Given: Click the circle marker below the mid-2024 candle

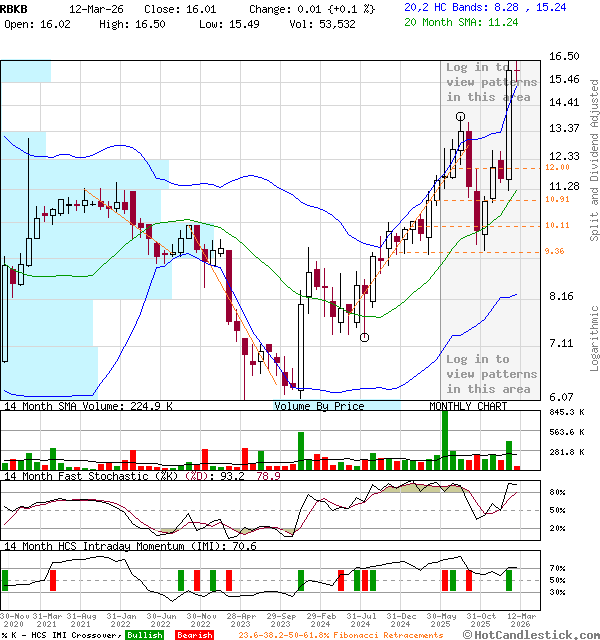Looking at the screenshot, I should click(x=365, y=337).
